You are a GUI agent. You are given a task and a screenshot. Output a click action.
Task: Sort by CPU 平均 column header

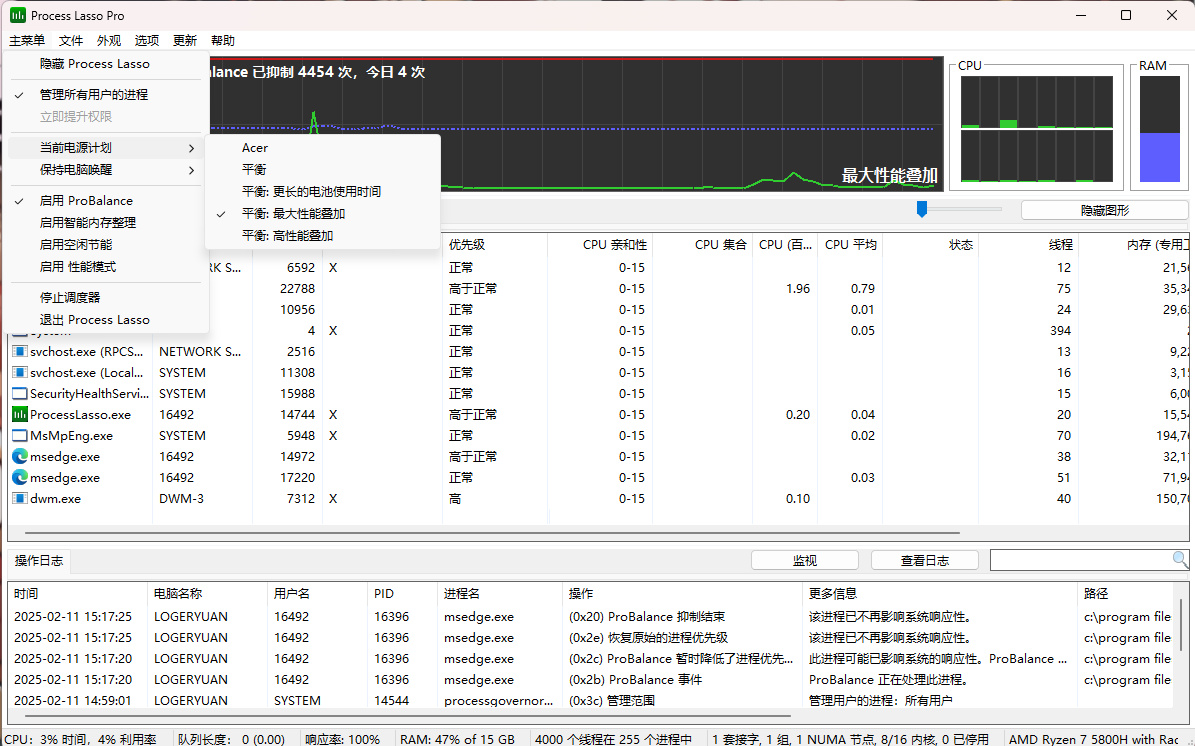[x=850, y=245]
